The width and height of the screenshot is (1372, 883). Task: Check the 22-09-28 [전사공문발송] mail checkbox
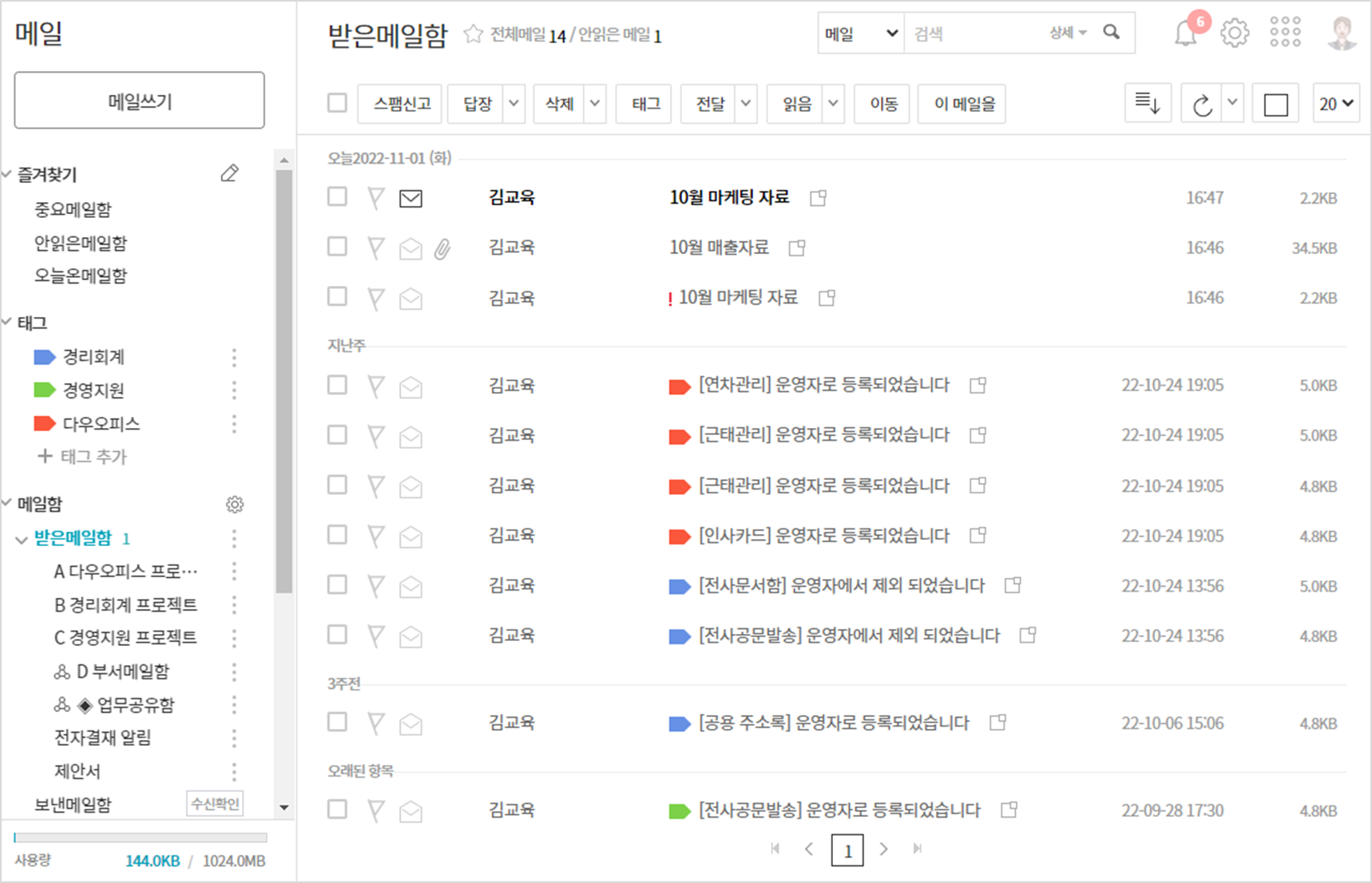pyautogui.click(x=337, y=809)
